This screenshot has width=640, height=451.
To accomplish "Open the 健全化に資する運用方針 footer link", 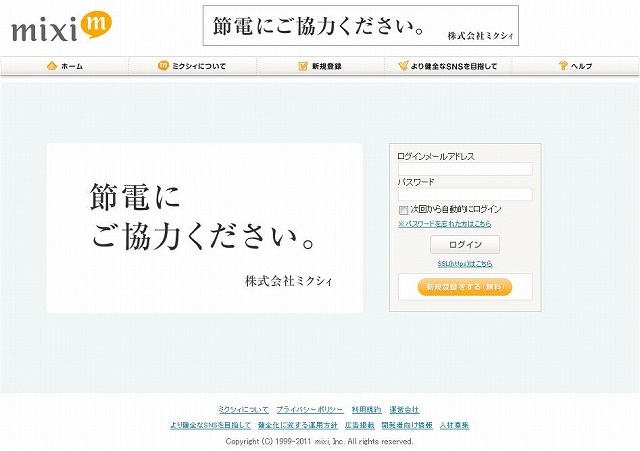I will 298,425.
